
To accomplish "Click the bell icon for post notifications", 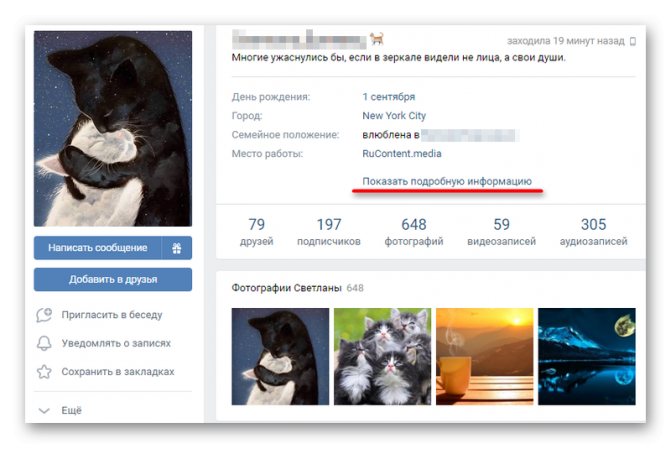I will tap(44, 343).
